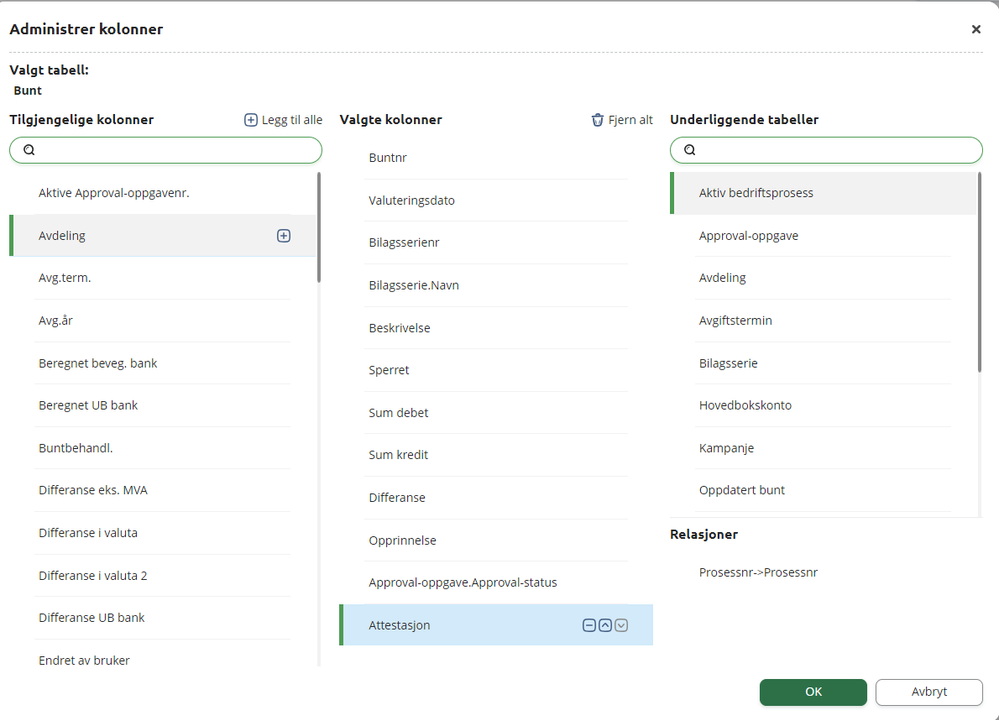Click search icon in Underliggende tabeller field
Image resolution: width=999 pixels, height=720 pixels.
[690, 150]
